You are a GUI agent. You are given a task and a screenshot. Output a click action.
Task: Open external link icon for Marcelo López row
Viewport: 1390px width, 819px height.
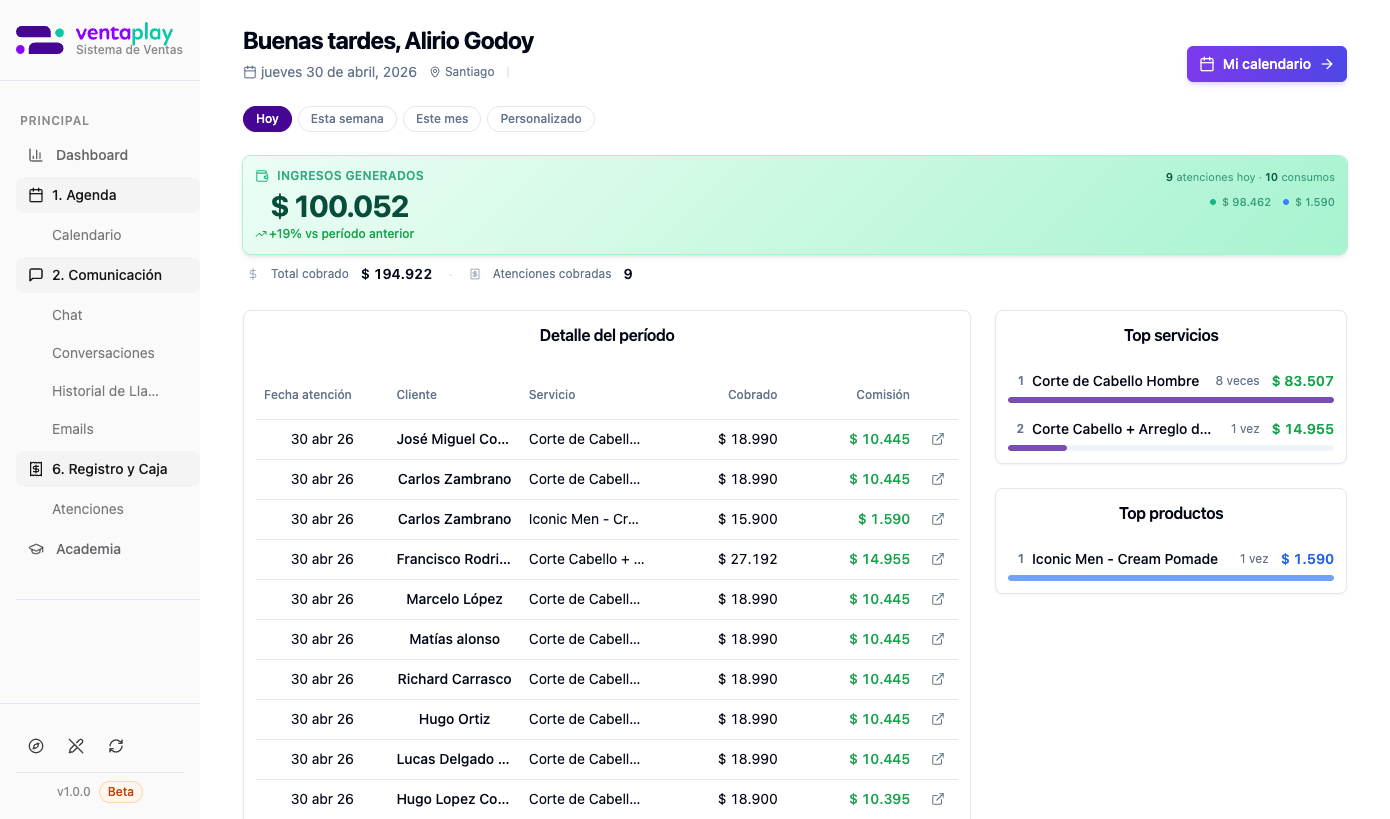938,599
